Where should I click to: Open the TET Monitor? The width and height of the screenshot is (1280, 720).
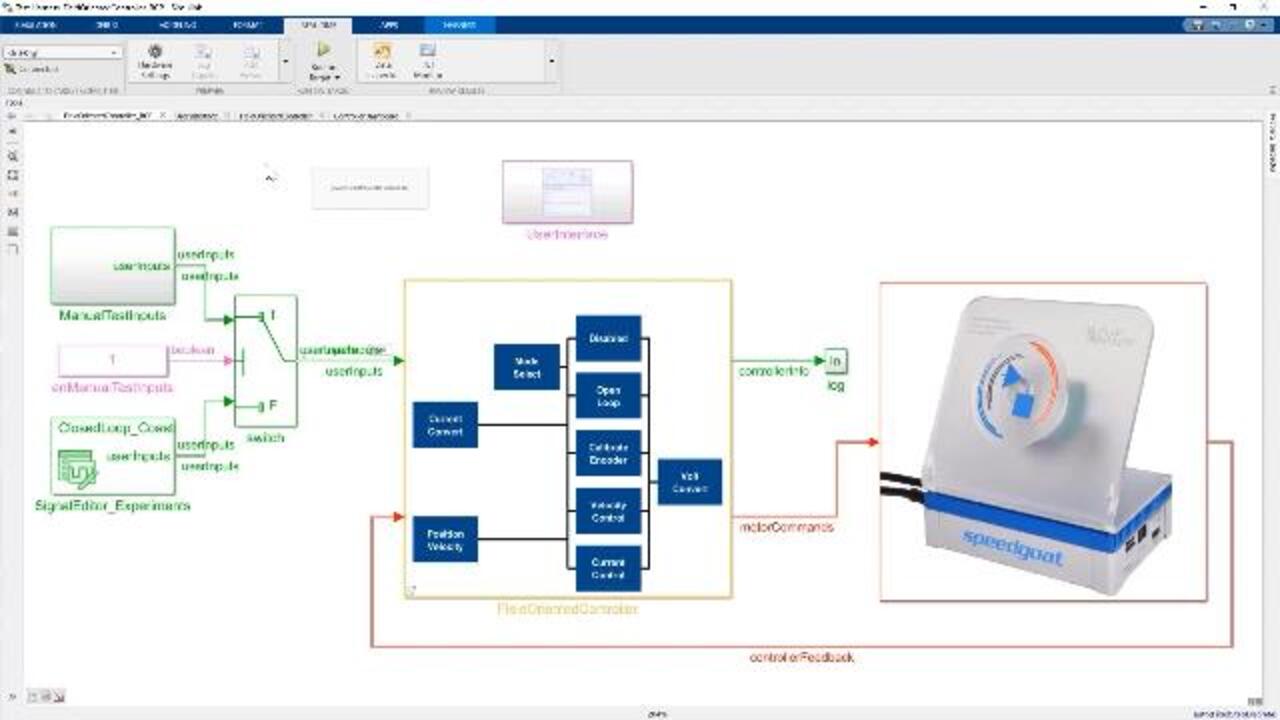(427, 60)
